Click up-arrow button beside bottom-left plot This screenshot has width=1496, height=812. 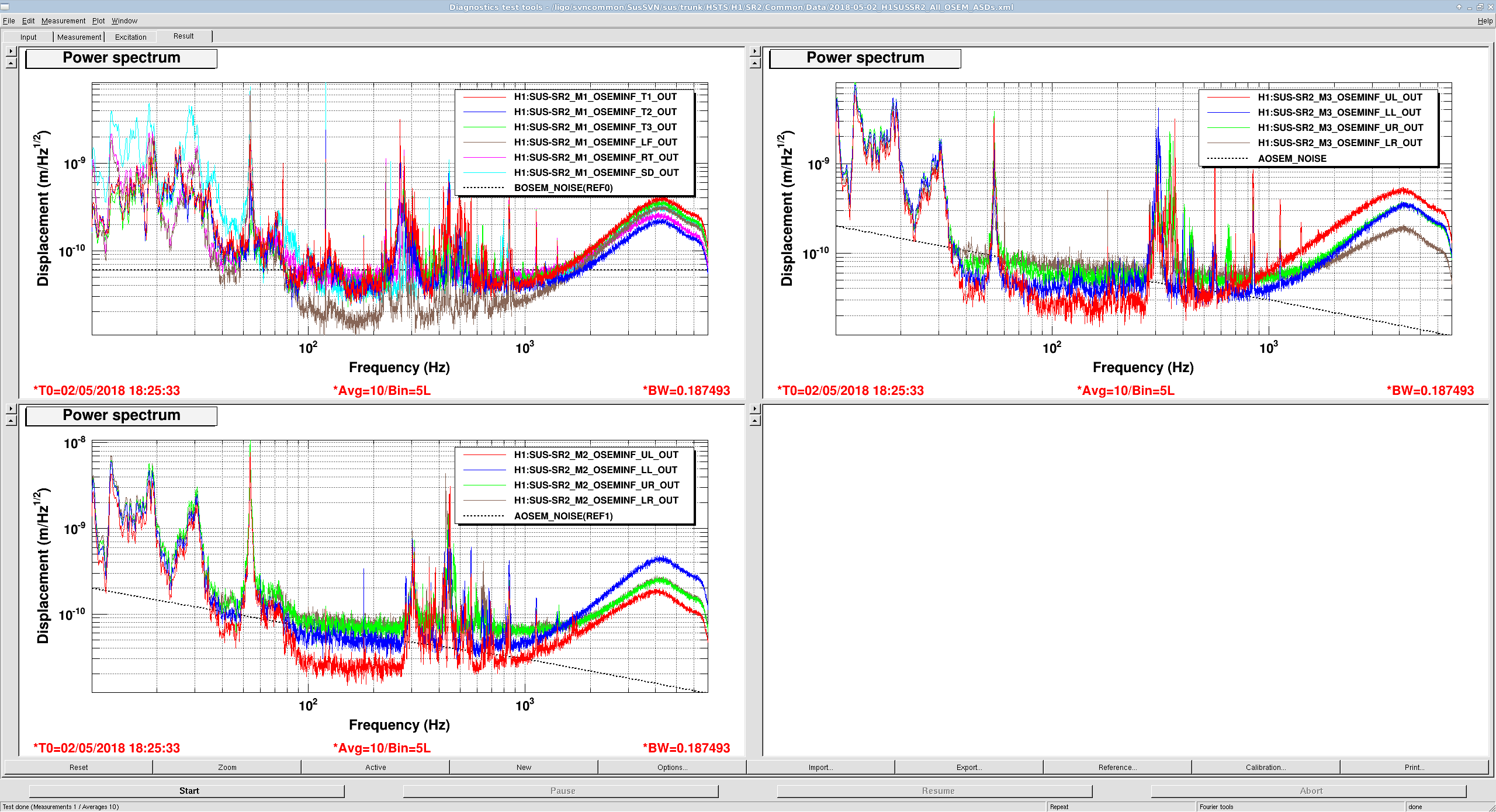coord(11,421)
